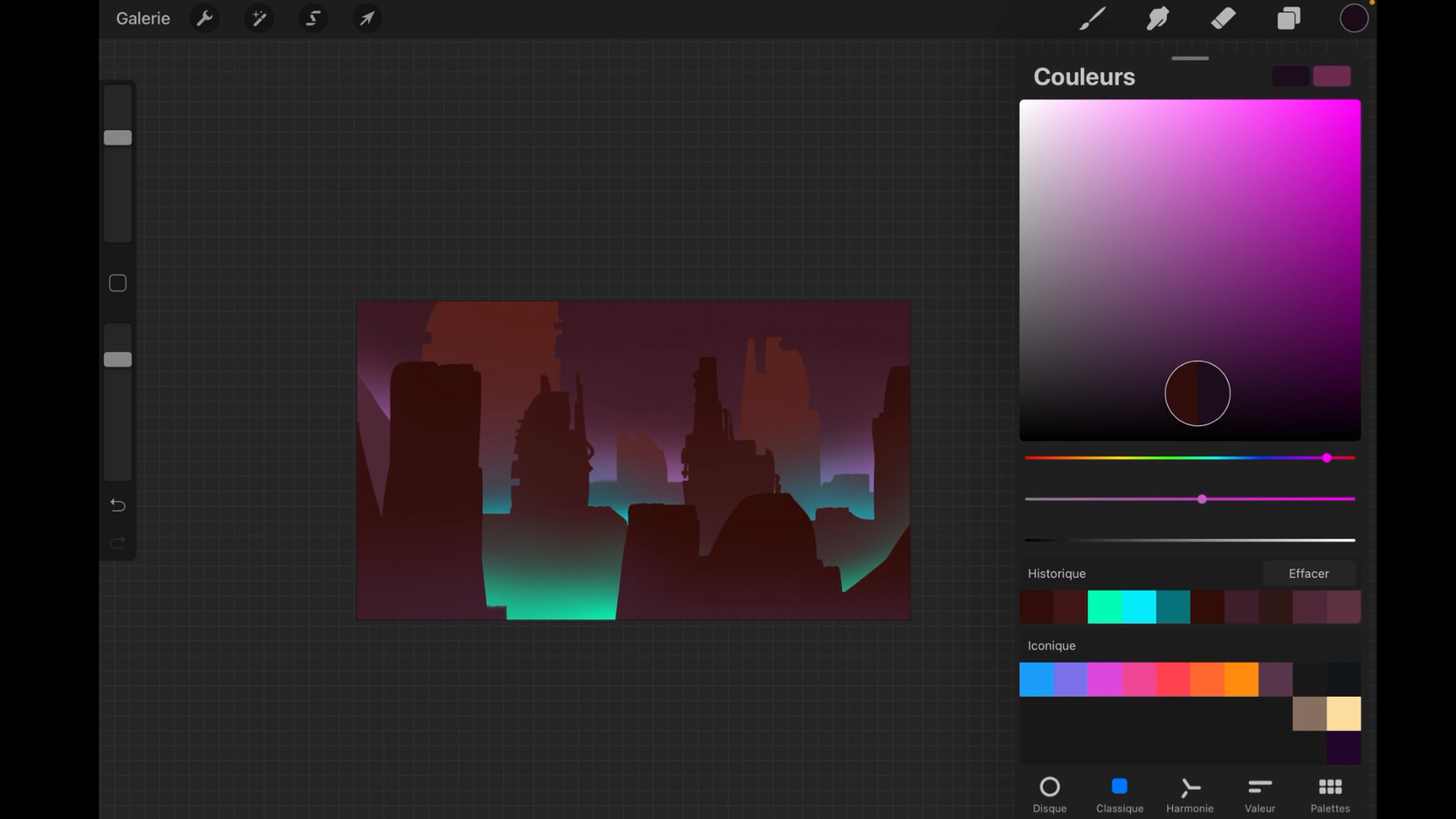1456x819 pixels.
Task: Click the hue slider knob
Action: [1327, 458]
